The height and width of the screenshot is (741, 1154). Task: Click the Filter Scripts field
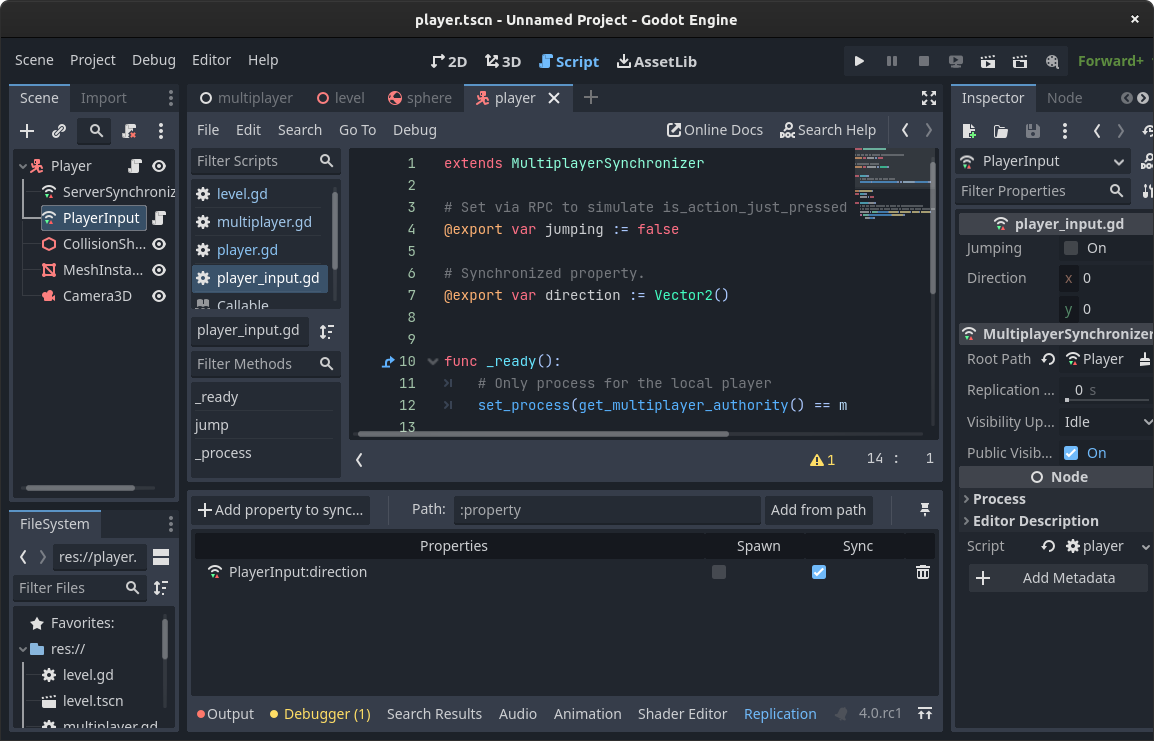[x=265, y=161]
